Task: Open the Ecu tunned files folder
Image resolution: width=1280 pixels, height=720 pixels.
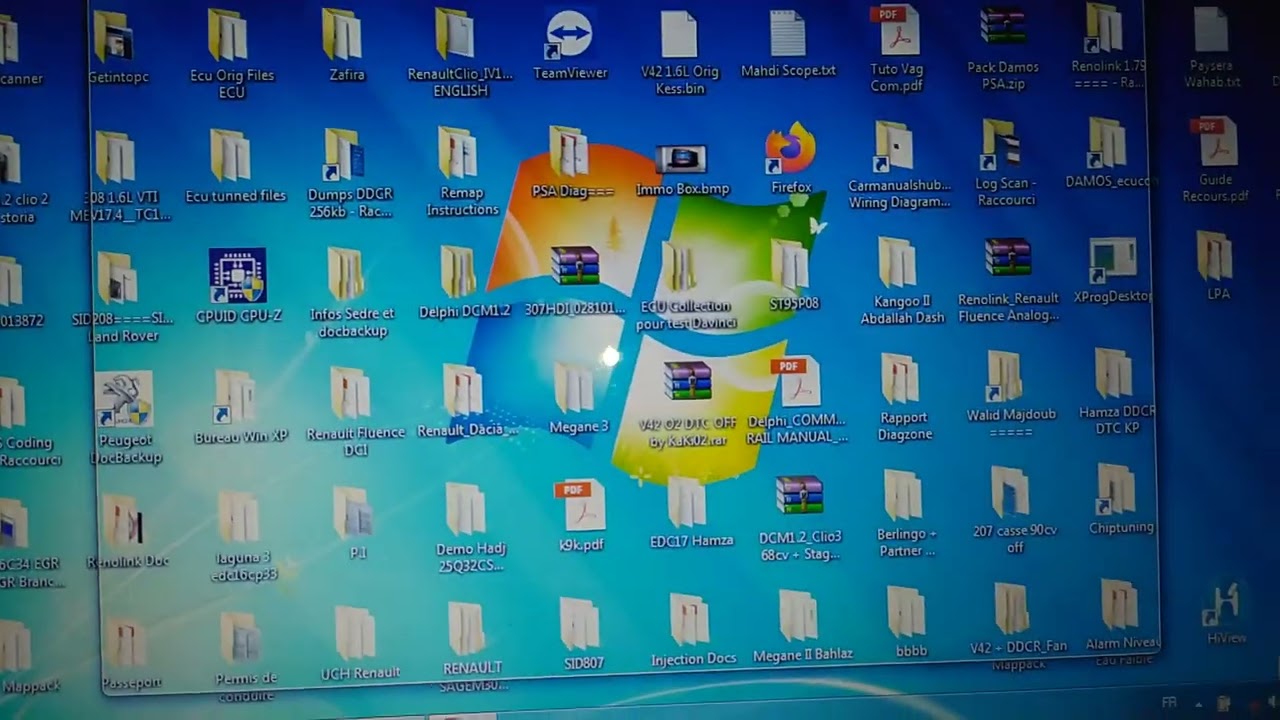Action: (231, 155)
